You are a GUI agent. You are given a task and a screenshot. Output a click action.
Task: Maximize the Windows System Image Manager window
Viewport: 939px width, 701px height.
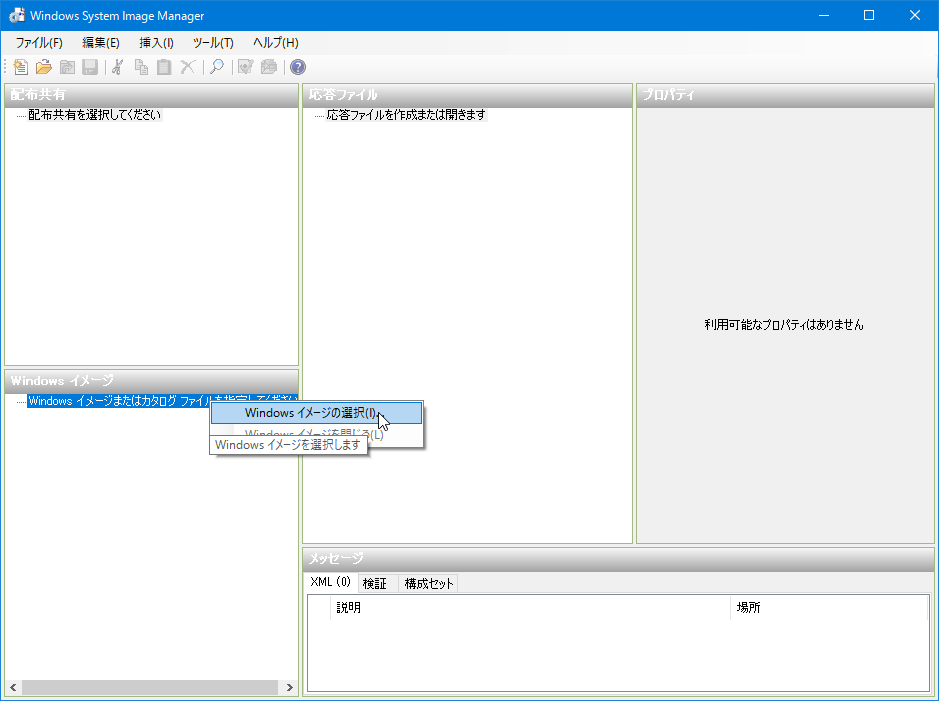click(869, 16)
